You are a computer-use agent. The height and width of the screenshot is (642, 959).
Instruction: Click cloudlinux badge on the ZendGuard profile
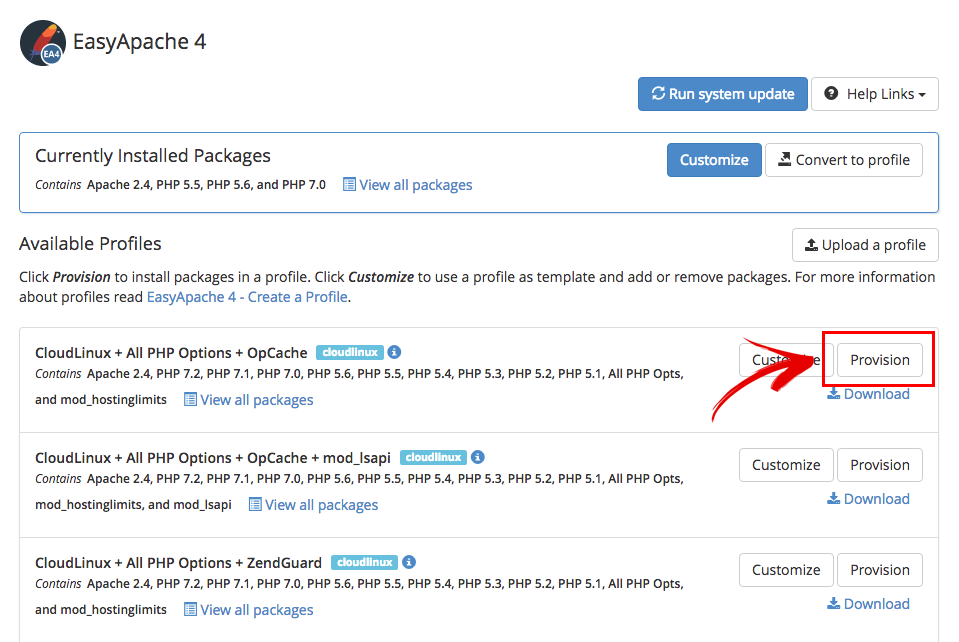point(364,562)
